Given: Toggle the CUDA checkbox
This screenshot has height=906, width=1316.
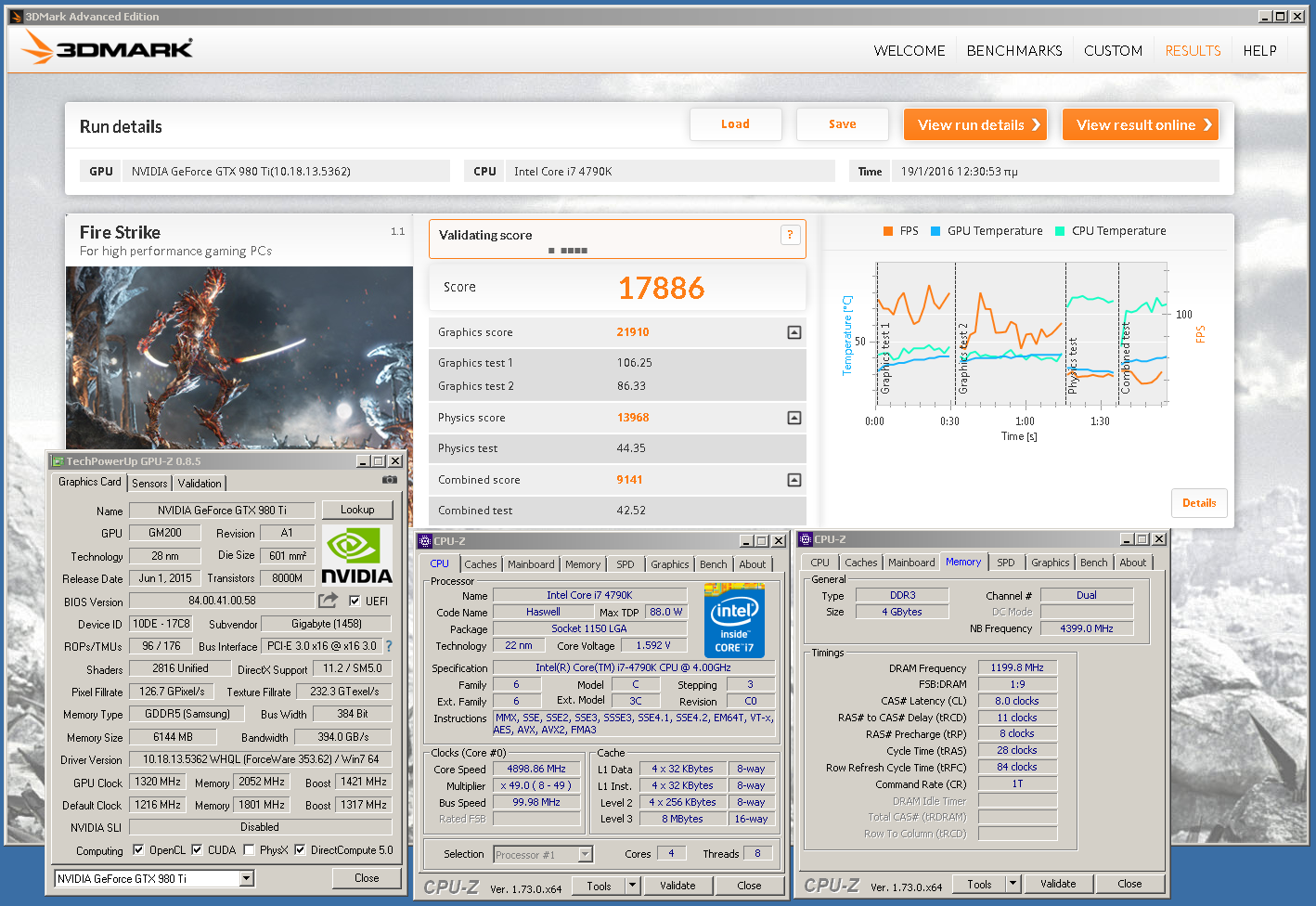Looking at the screenshot, I should (x=197, y=849).
